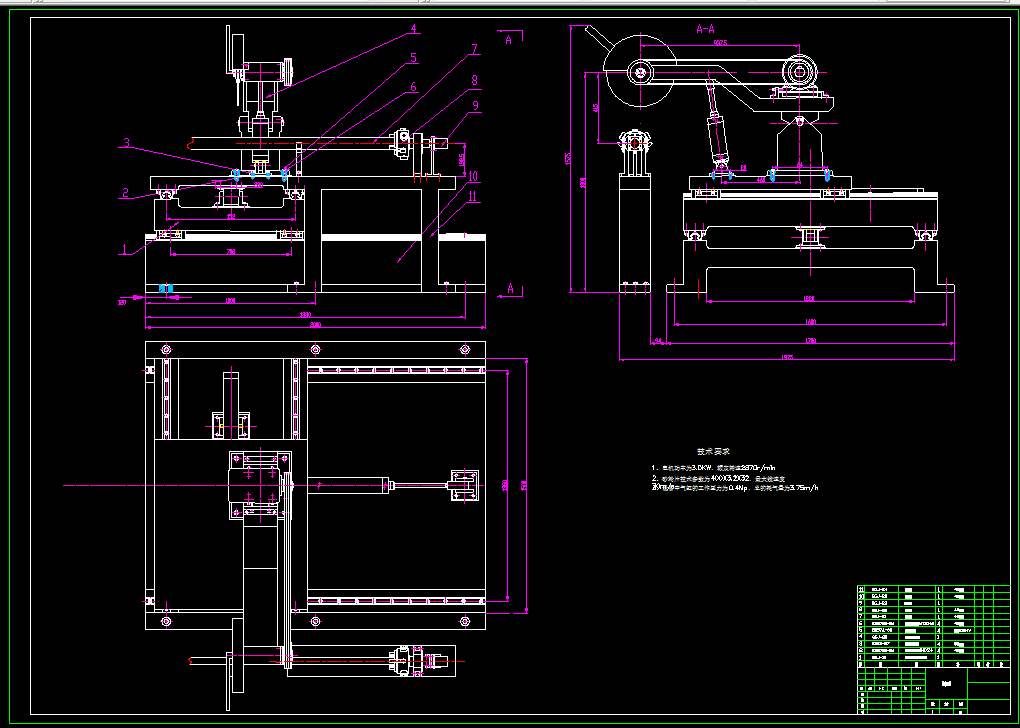Select part balloon number 11

pos(473,198)
